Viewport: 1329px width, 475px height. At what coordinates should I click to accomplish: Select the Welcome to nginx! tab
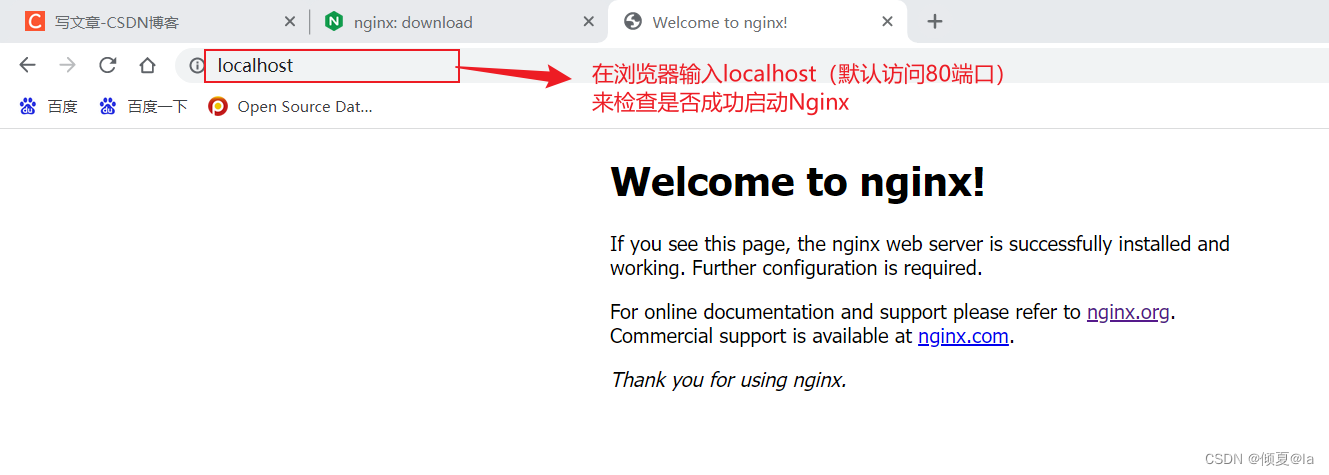click(758, 21)
